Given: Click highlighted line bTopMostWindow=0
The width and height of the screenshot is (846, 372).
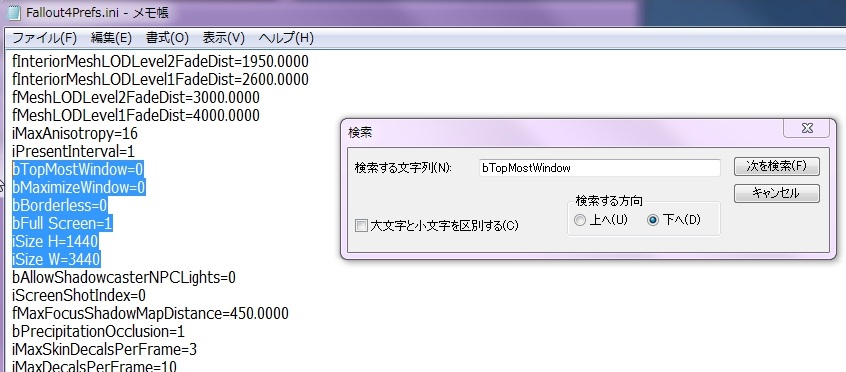Looking at the screenshot, I should [78, 170].
